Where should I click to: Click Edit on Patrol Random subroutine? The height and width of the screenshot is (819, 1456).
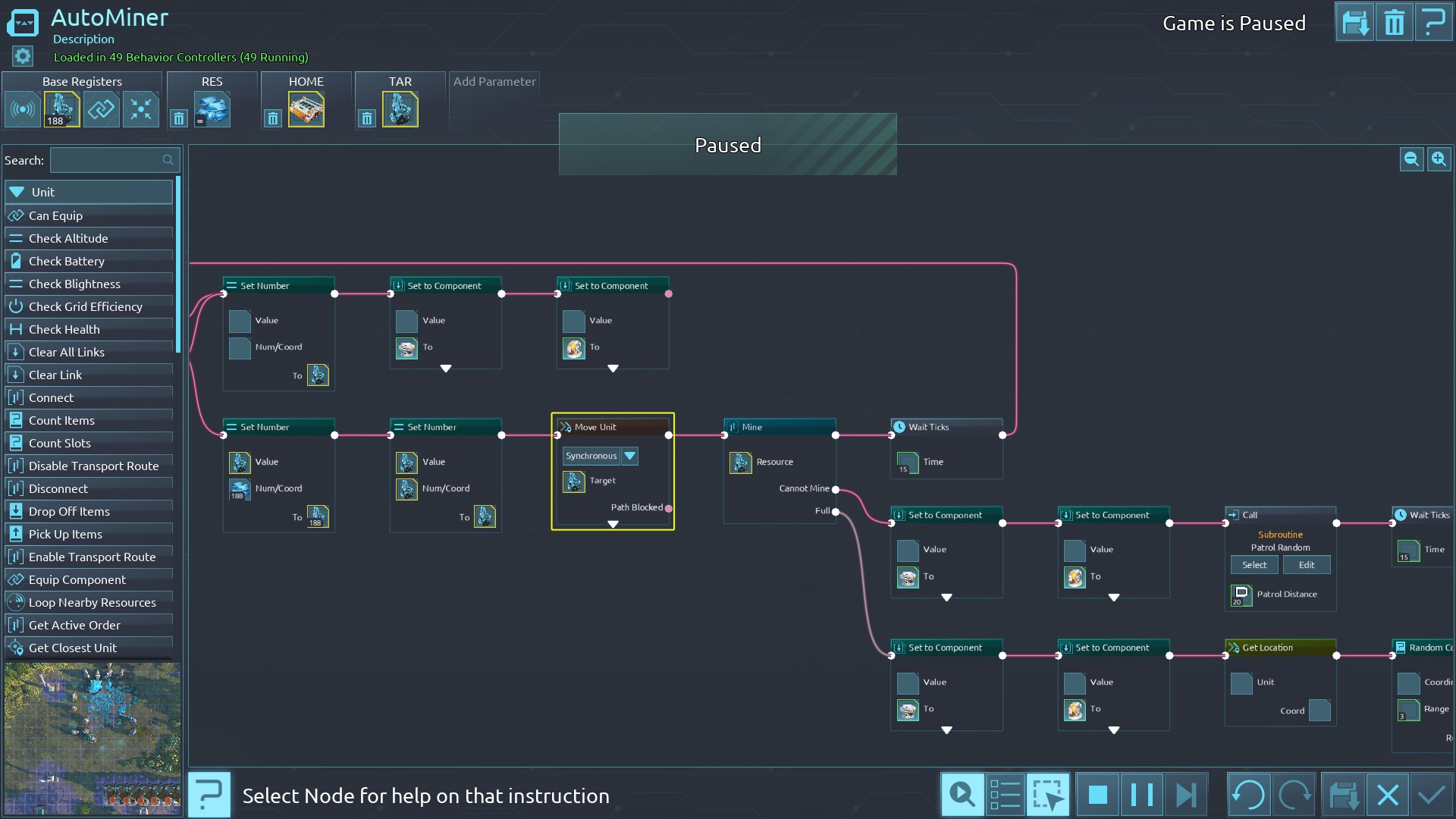click(x=1306, y=565)
